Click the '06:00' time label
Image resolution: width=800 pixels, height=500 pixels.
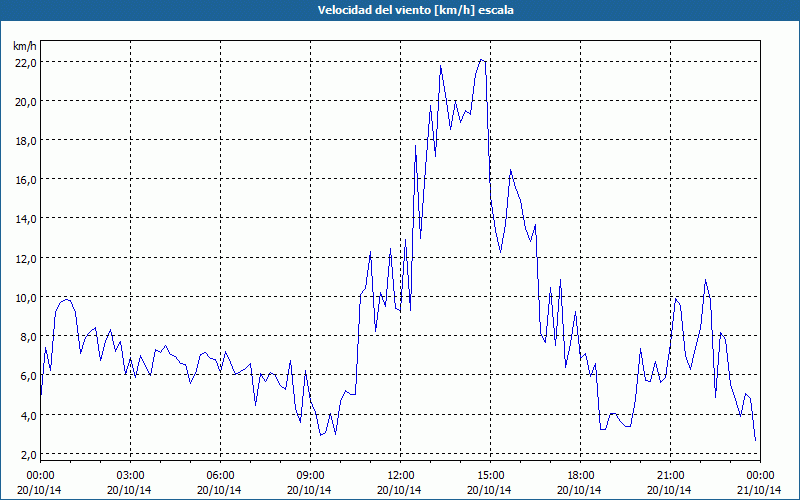click(x=220, y=476)
